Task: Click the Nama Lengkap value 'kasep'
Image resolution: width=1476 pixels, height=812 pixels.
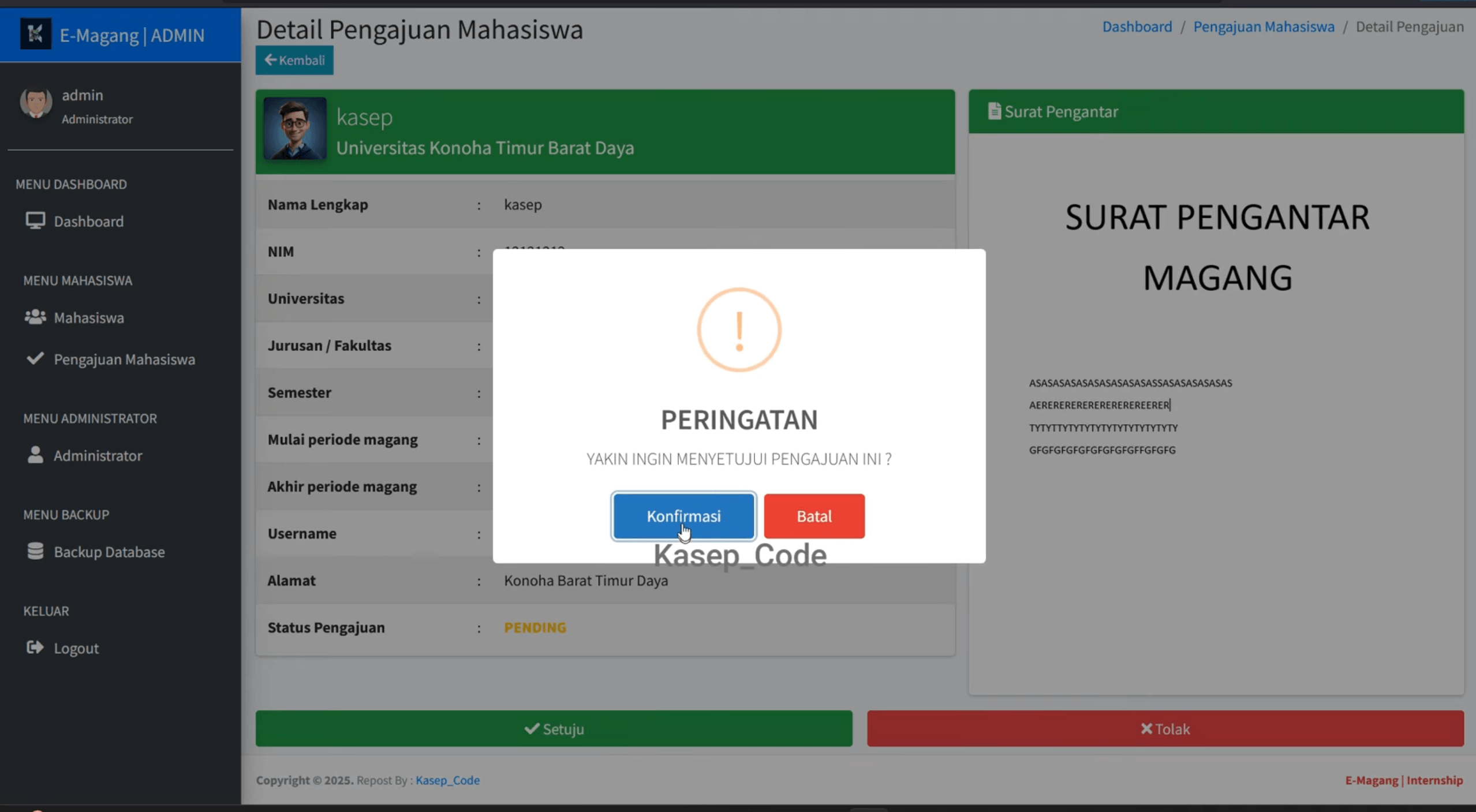Action: point(523,205)
